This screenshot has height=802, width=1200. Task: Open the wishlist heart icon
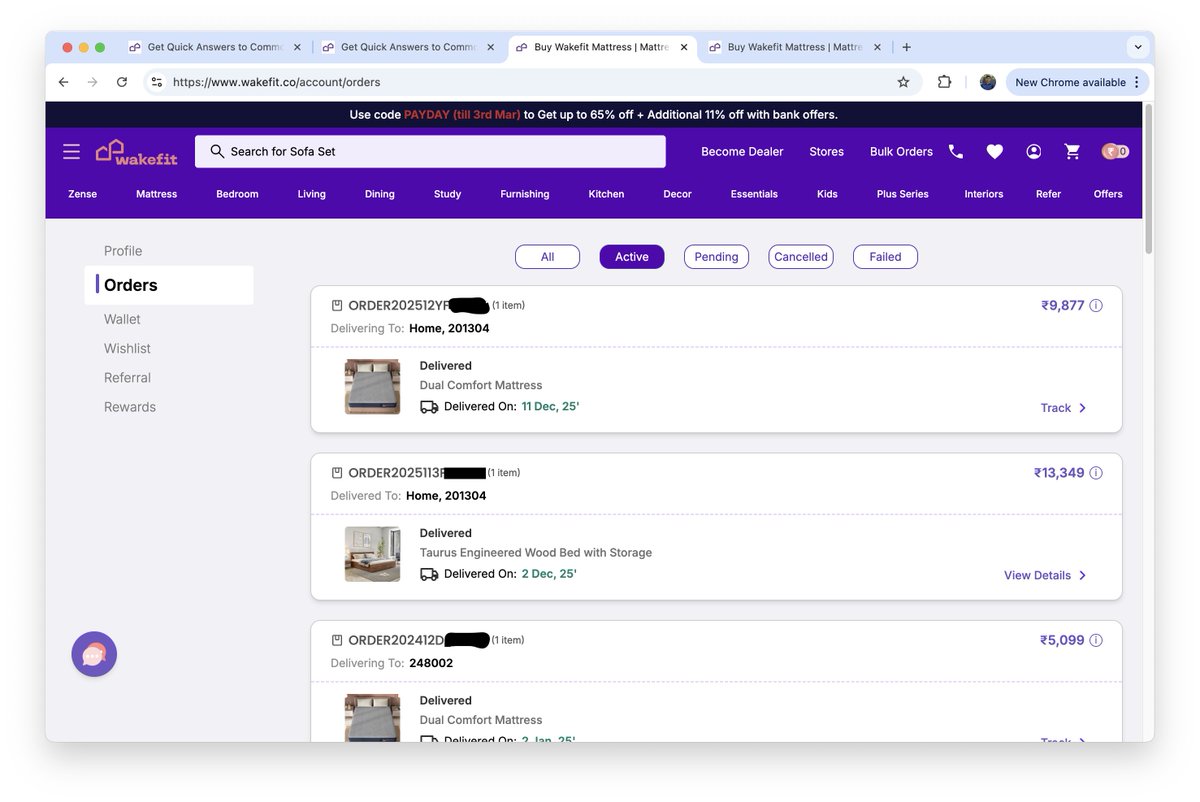click(995, 152)
